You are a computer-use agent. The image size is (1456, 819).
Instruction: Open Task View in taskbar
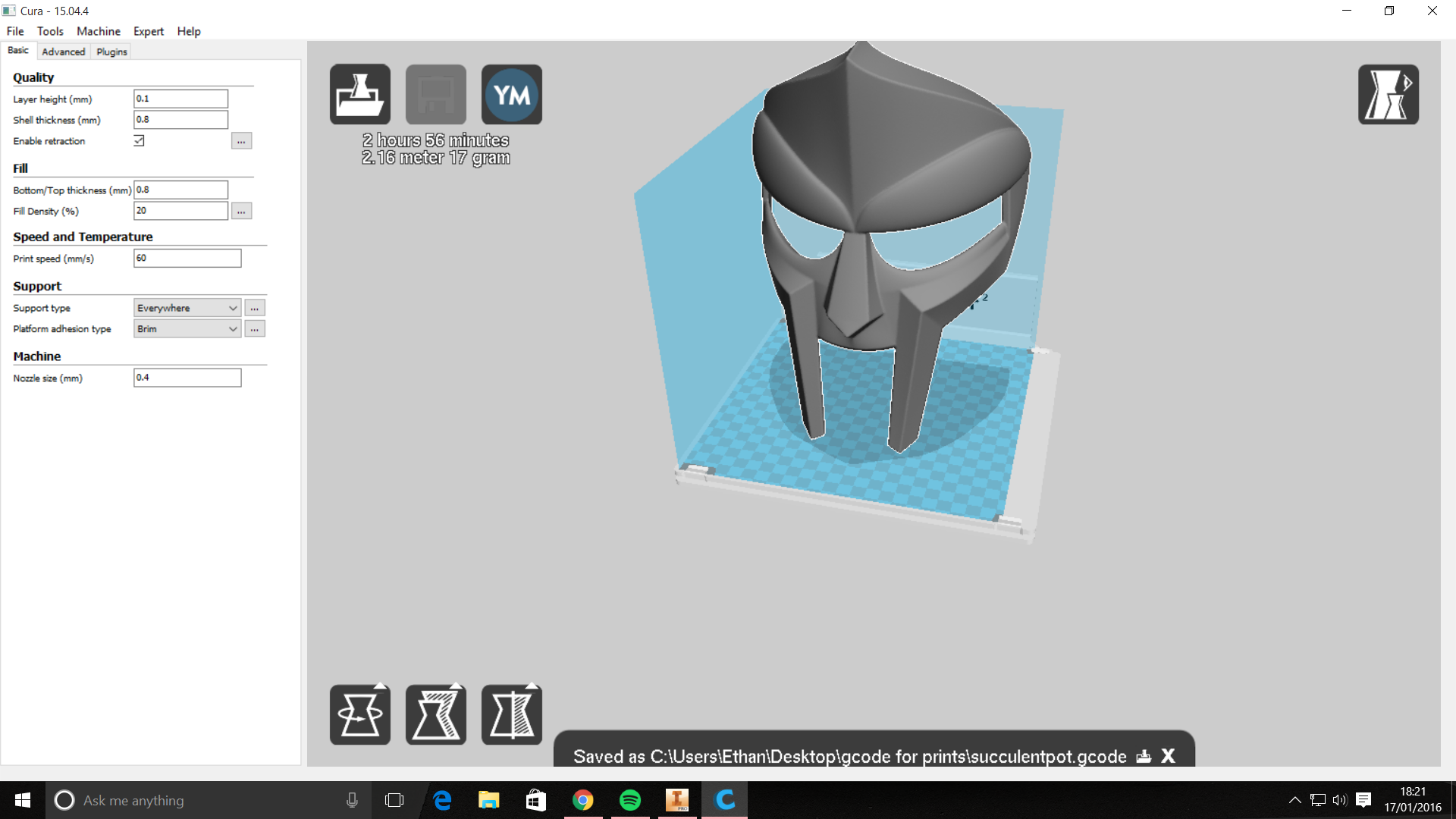pos(394,800)
